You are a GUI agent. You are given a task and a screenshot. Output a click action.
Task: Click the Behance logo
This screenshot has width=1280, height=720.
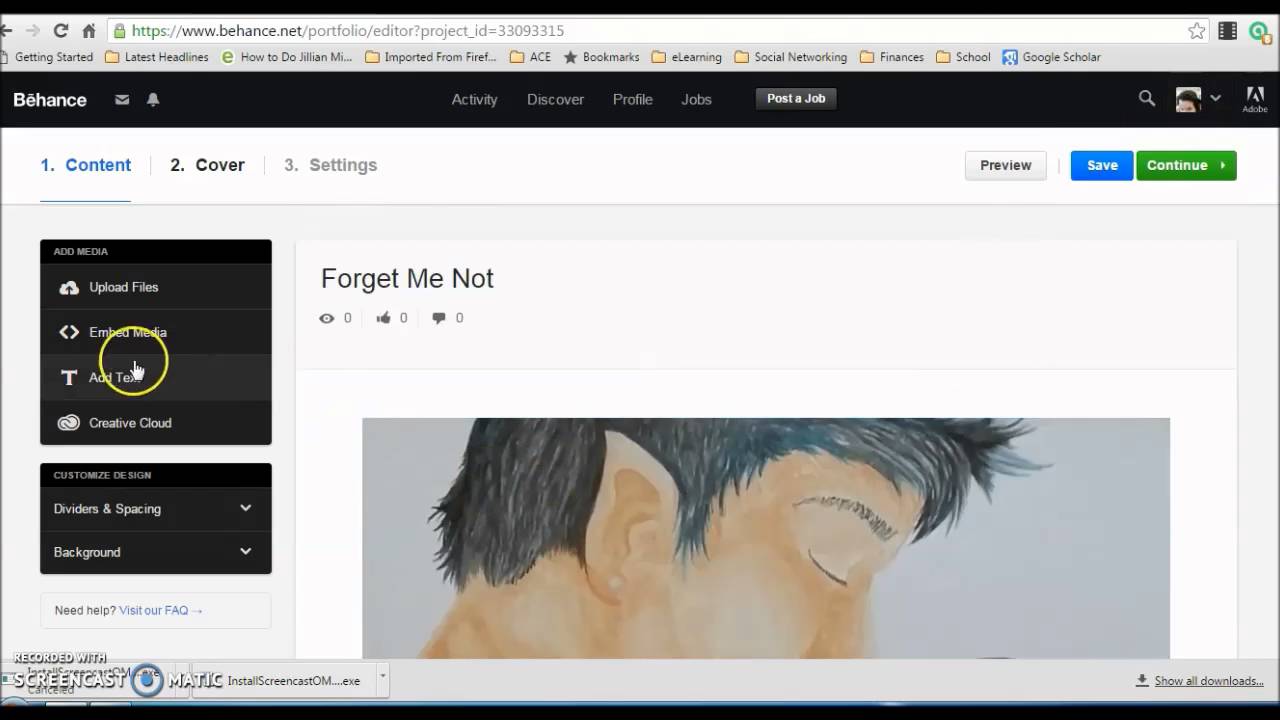(x=50, y=99)
